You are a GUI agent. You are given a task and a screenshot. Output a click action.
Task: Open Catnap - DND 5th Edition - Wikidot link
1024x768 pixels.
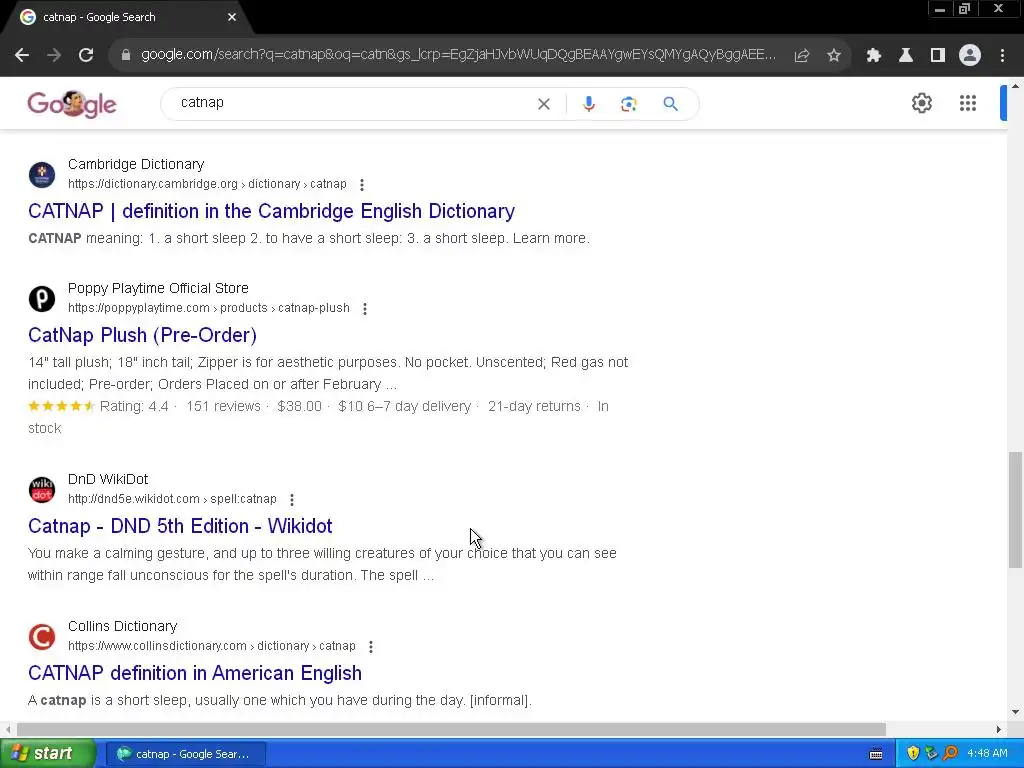(x=180, y=526)
